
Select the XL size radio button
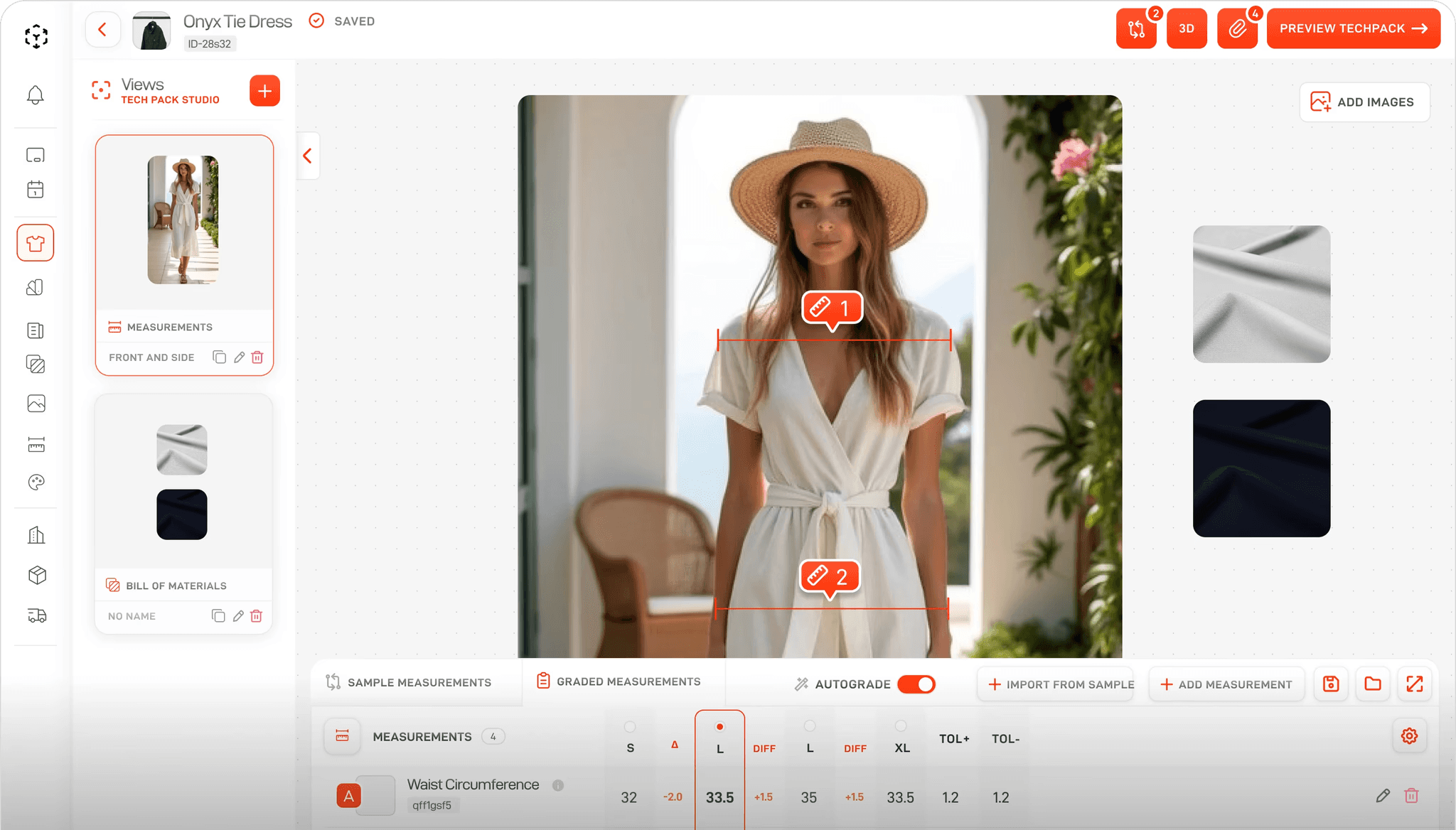pos(901,726)
